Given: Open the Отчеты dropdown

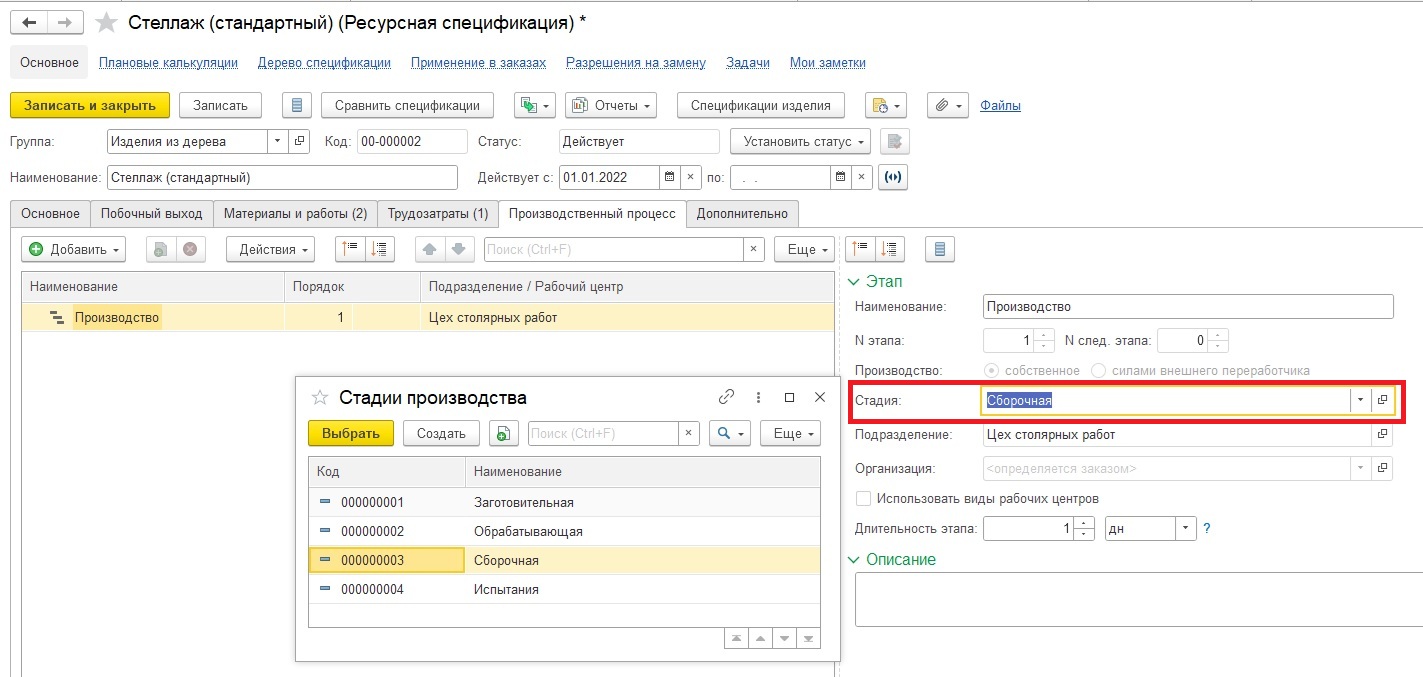Looking at the screenshot, I should coord(611,105).
